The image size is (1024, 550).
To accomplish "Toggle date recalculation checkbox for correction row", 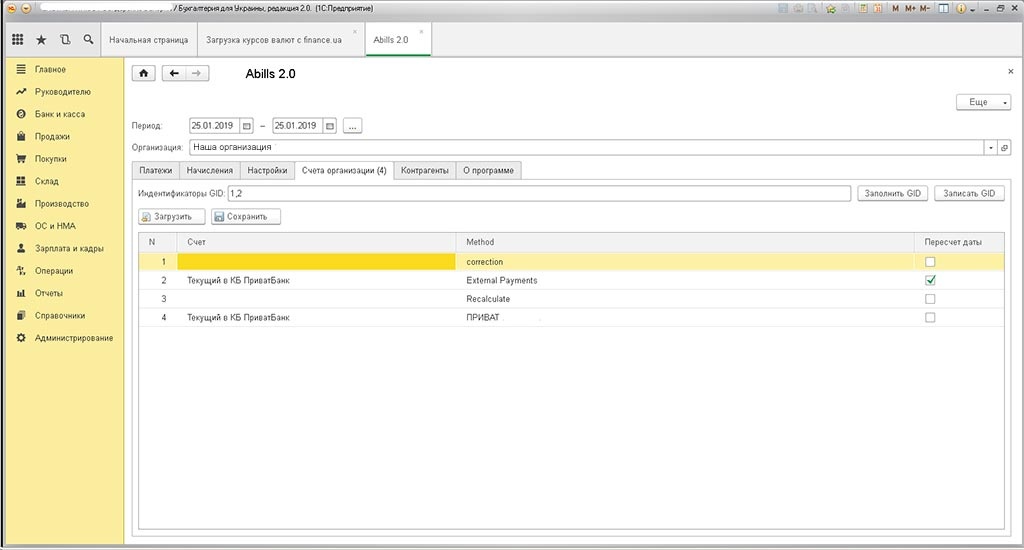I will point(930,262).
